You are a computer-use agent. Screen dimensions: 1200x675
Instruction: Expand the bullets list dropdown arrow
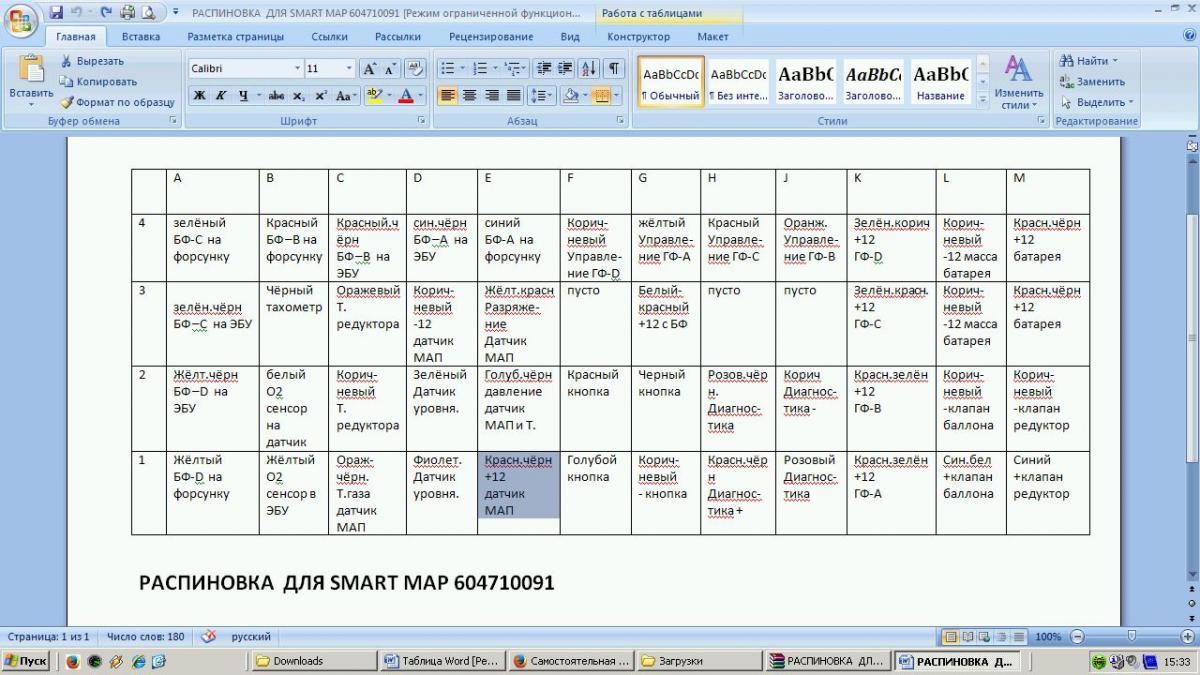pyautogui.click(x=462, y=69)
